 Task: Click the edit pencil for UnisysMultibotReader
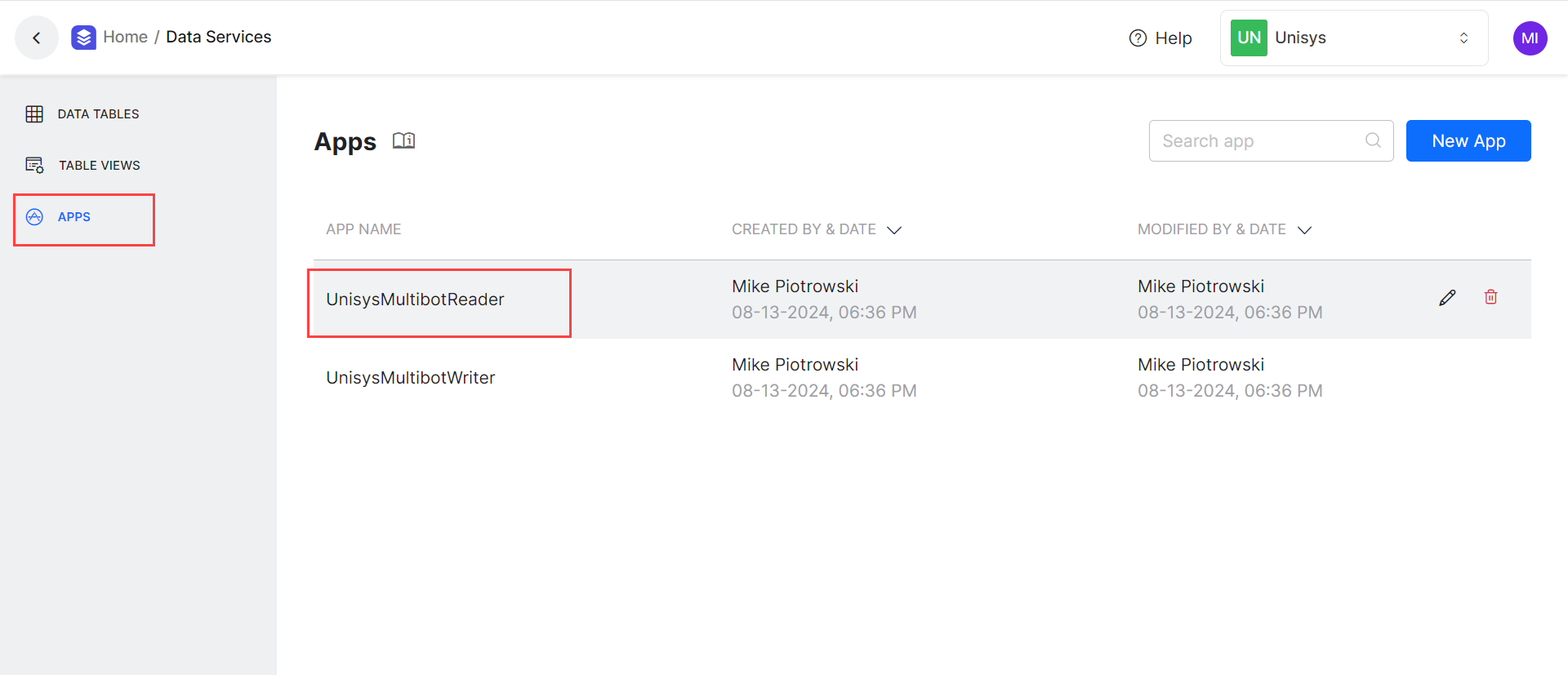tap(1447, 298)
